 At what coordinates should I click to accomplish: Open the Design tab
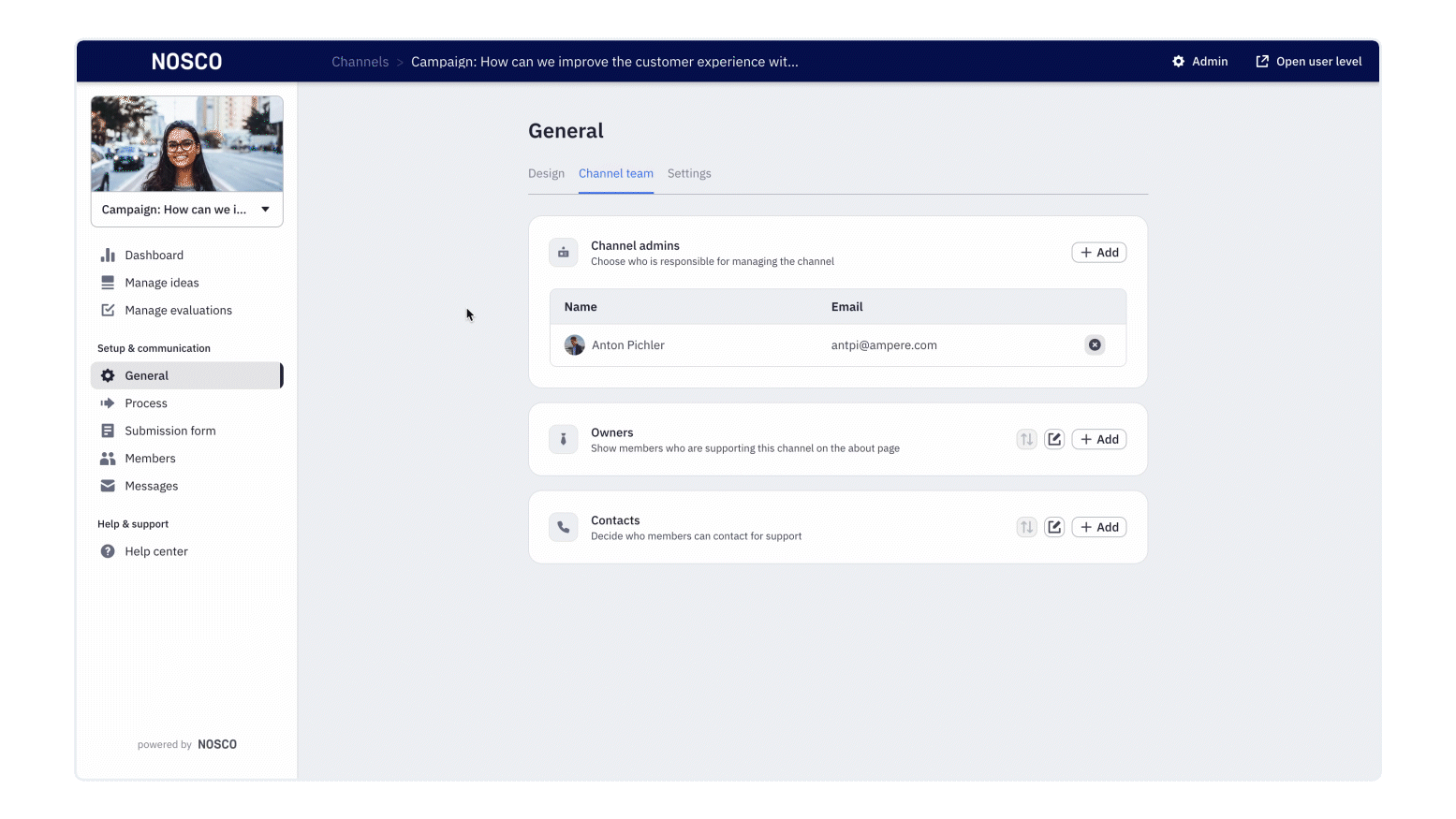[547, 173]
